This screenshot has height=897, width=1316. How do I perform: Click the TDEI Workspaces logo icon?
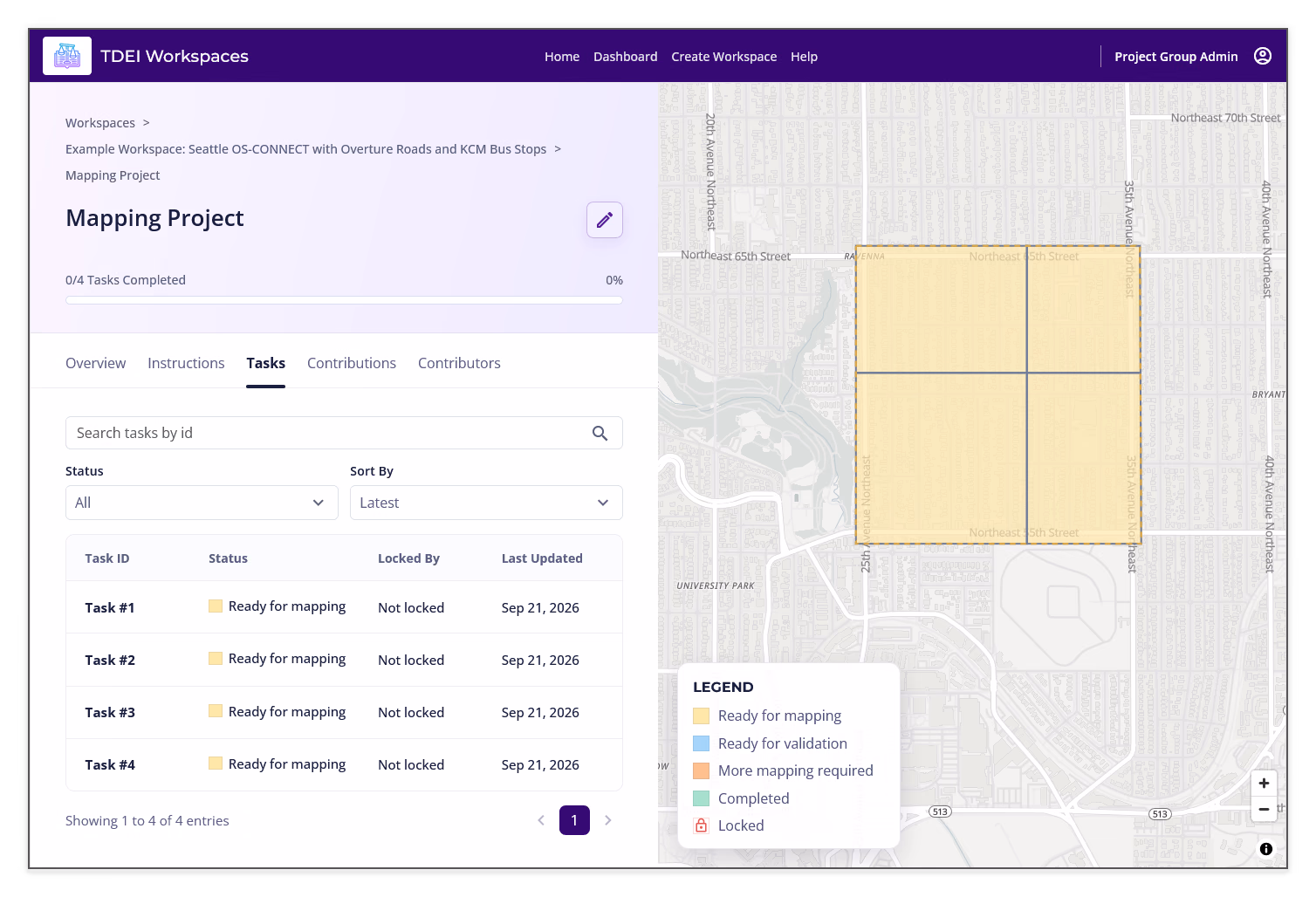67,56
